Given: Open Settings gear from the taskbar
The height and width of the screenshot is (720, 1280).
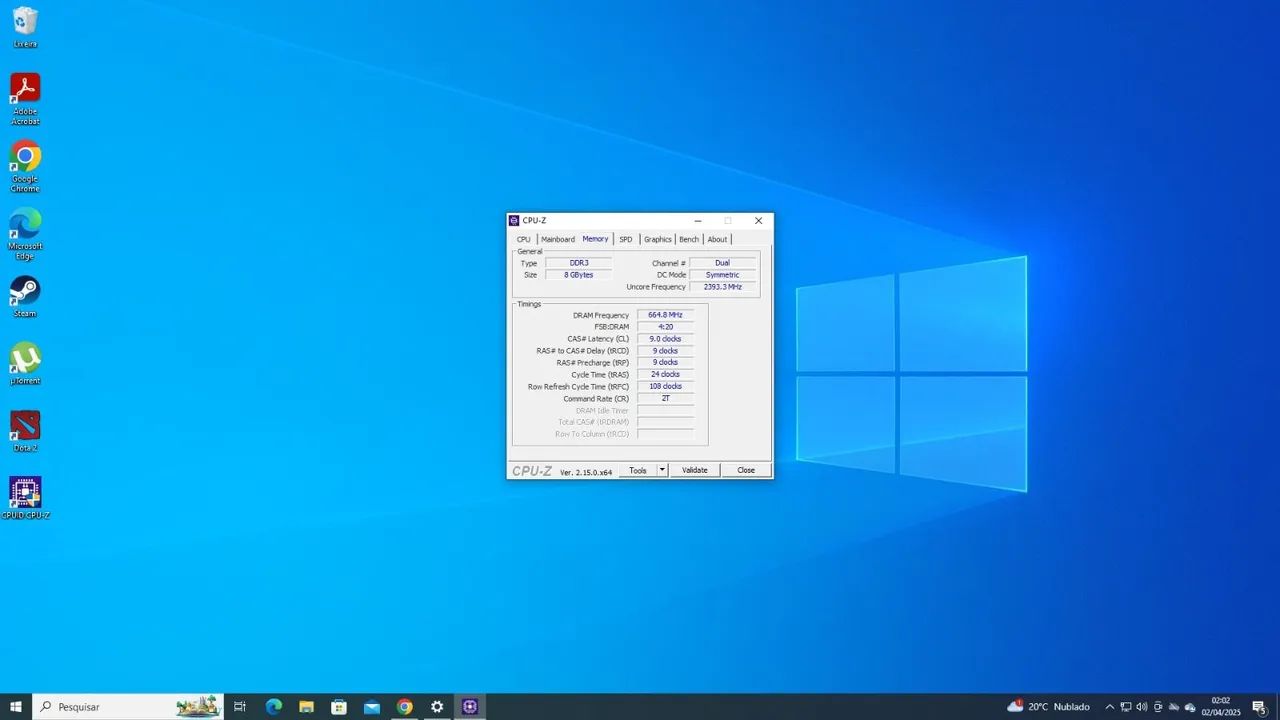Looking at the screenshot, I should (437, 707).
